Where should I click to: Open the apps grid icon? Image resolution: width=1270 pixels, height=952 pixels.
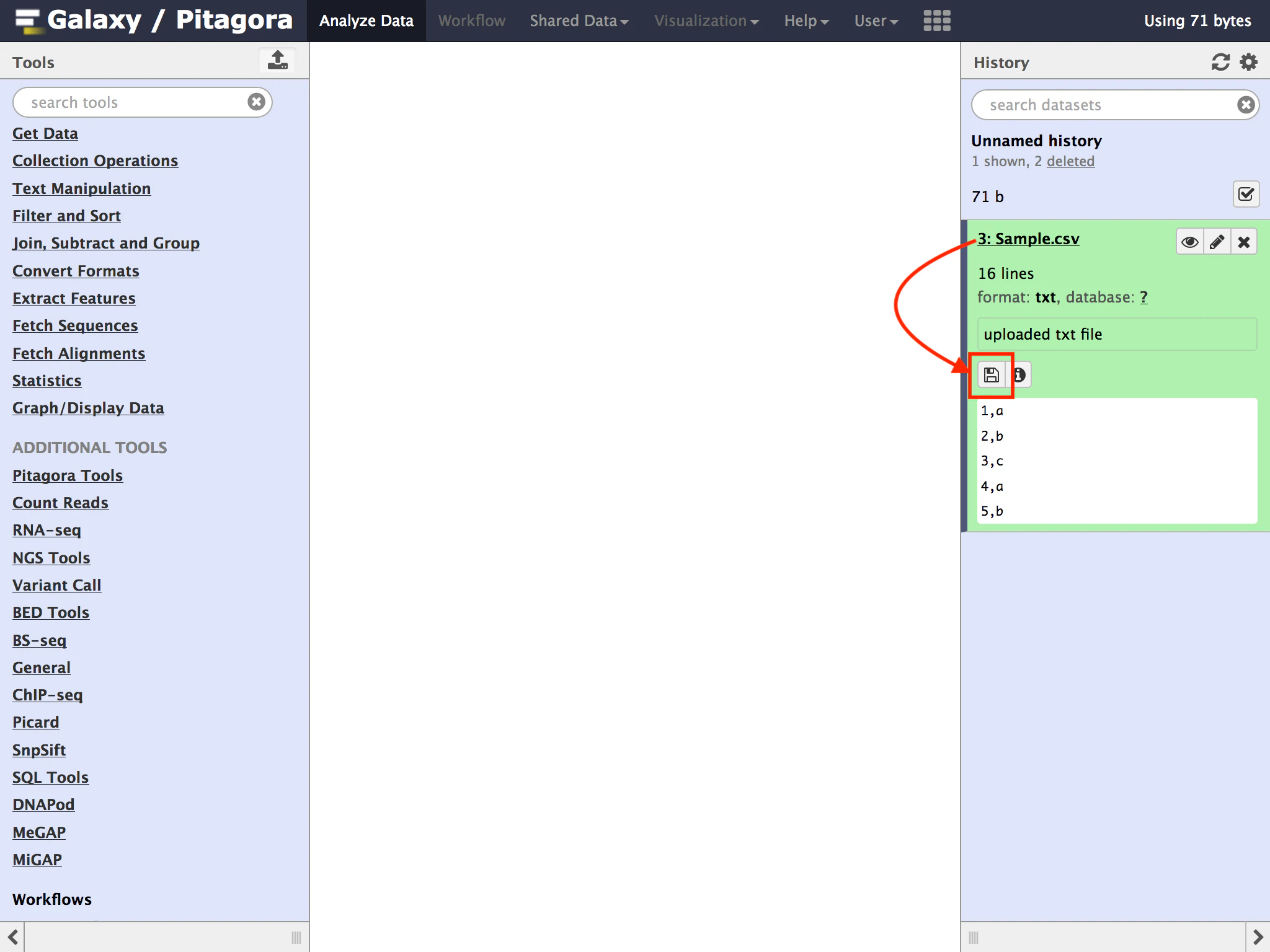pos(936,20)
